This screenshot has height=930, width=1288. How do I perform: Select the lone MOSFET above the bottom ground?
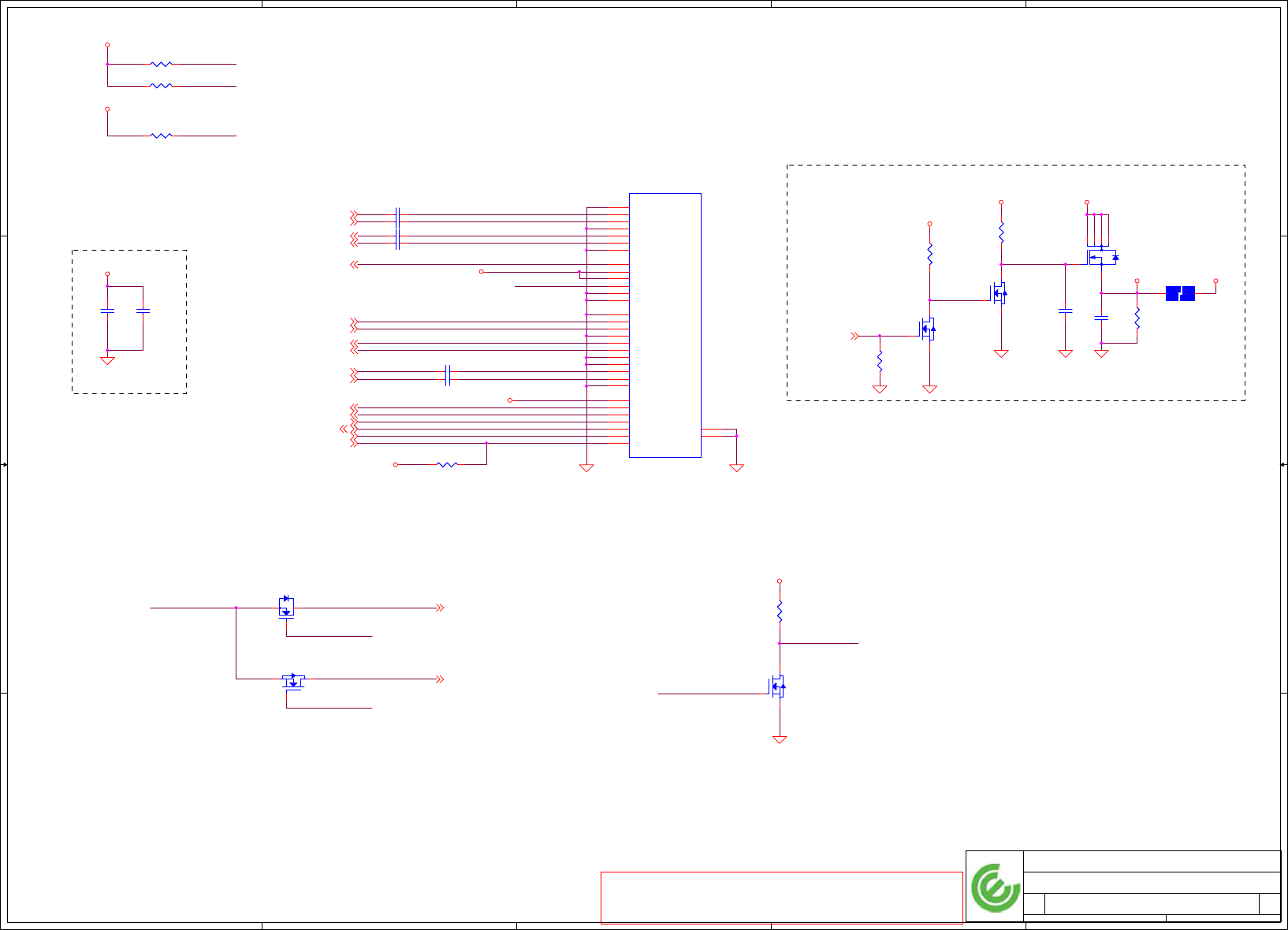pos(778,687)
